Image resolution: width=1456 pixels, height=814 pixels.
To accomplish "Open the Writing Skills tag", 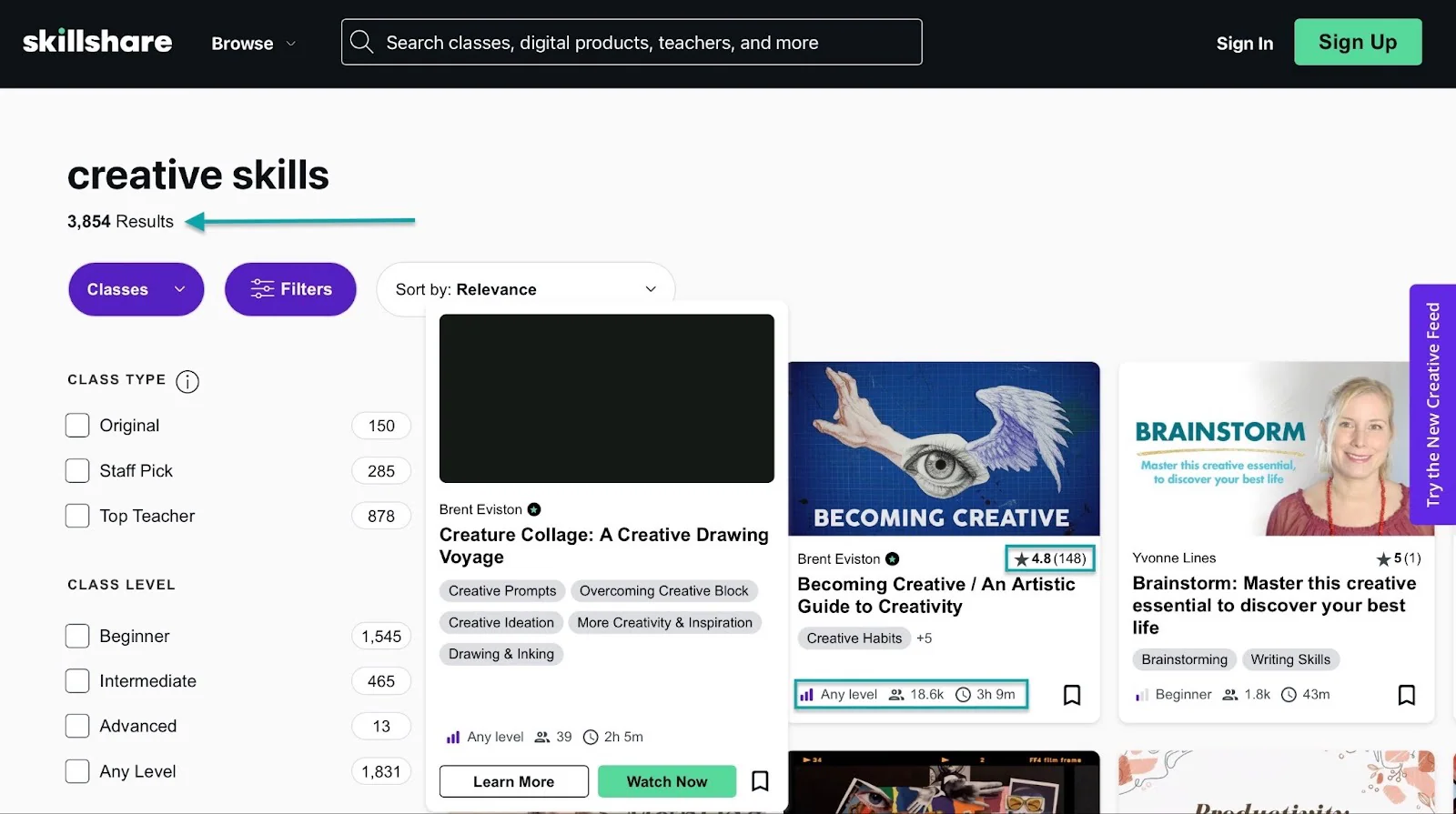I will coord(1290,659).
